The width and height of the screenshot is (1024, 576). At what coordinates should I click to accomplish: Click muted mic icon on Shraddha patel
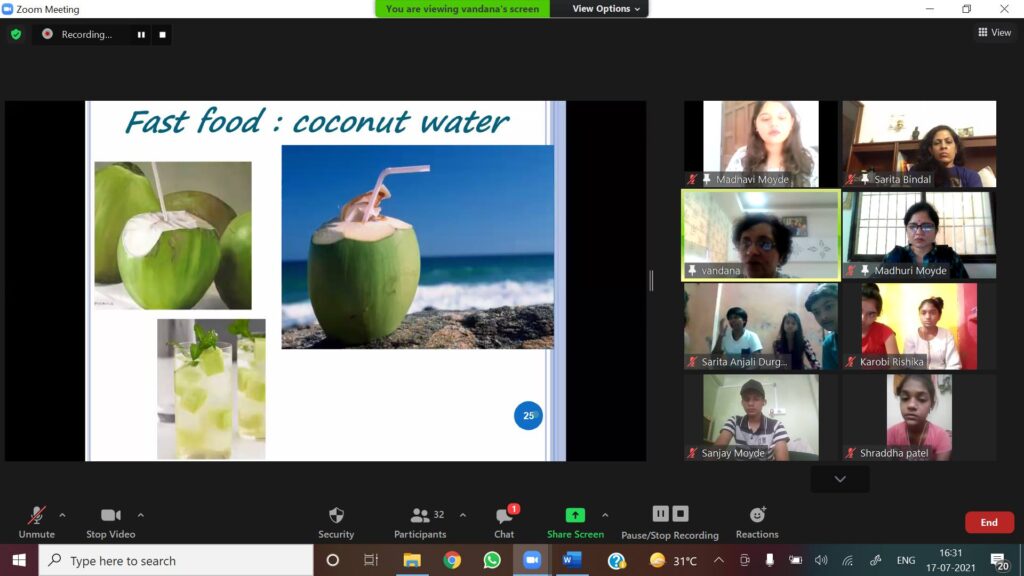pos(850,453)
